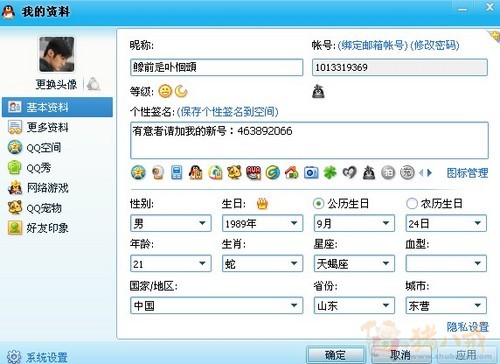The height and width of the screenshot is (364, 500).
Task: Show next icons with right arrow
Action: point(430,173)
